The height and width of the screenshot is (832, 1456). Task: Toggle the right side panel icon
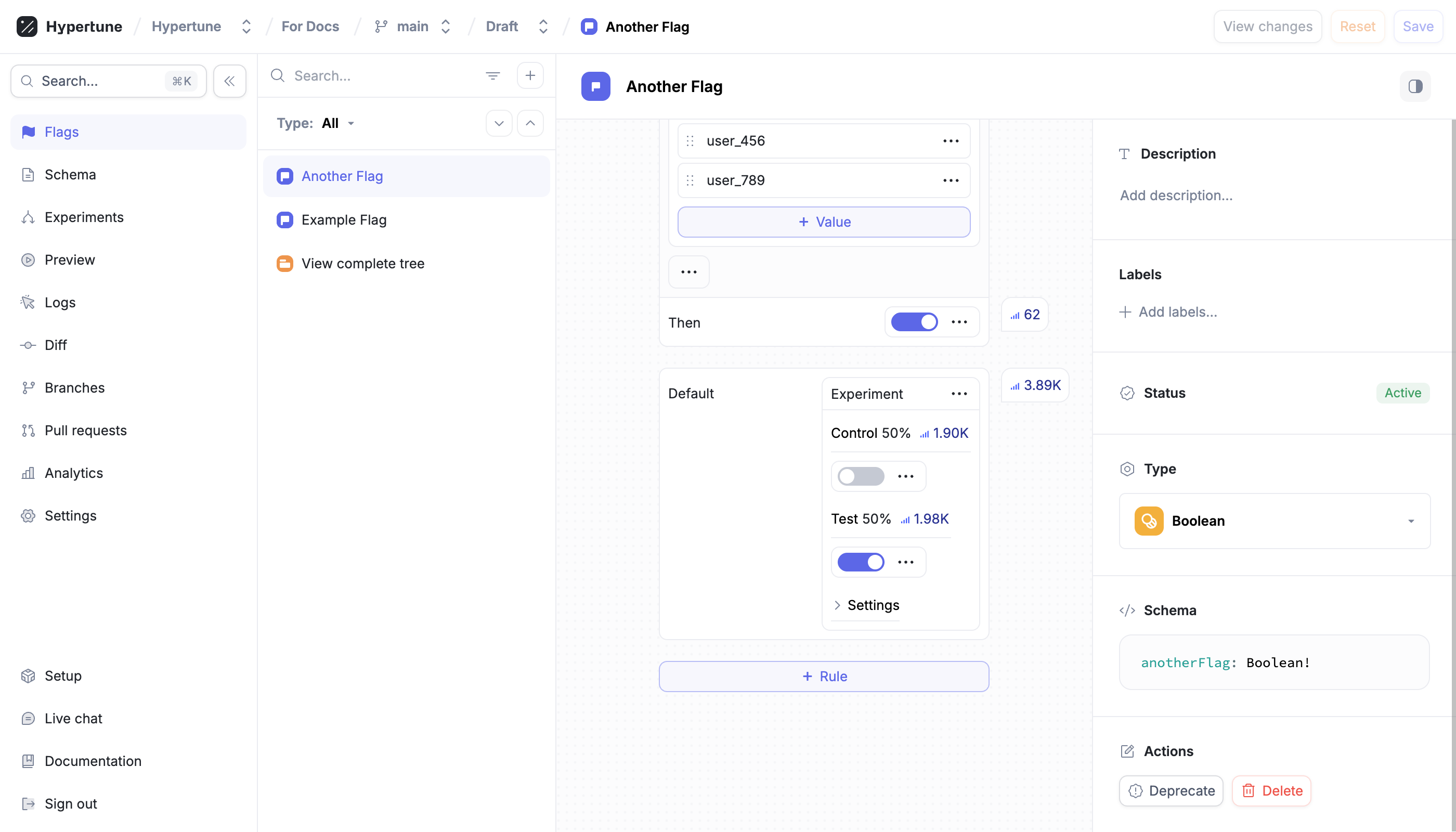coord(1415,86)
